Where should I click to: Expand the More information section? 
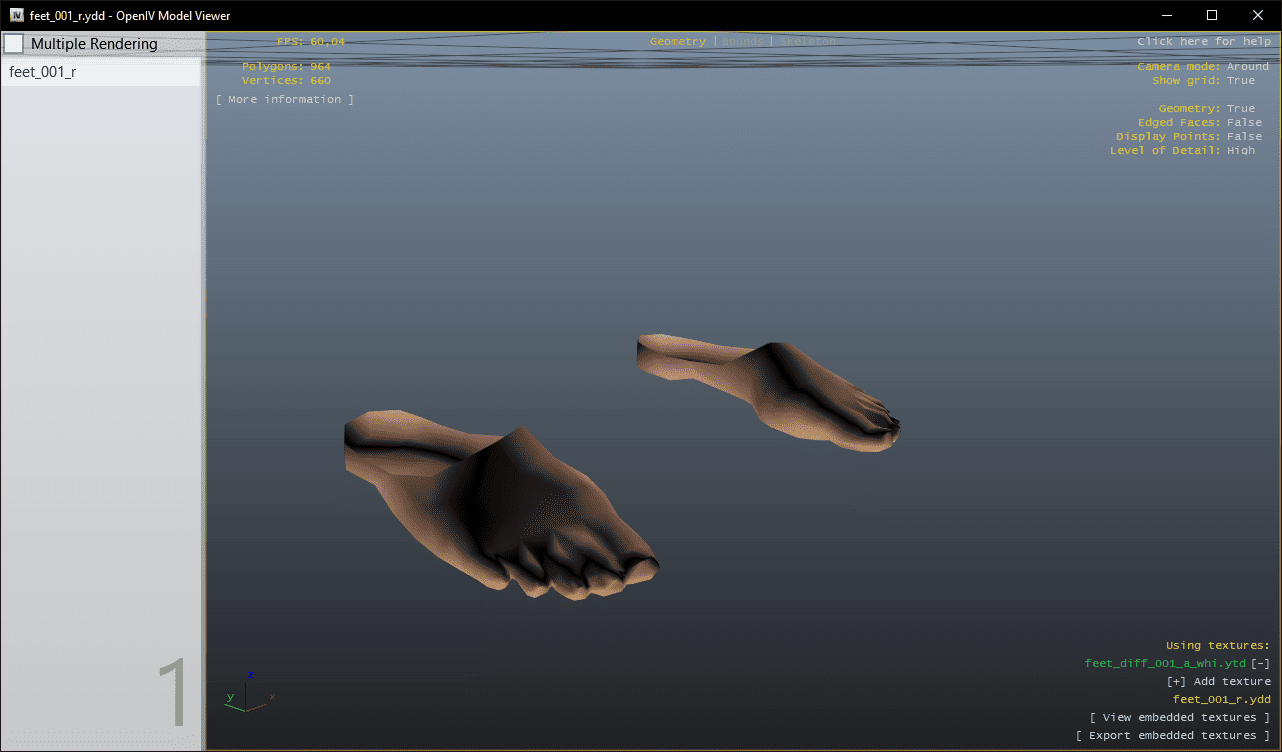point(285,100)
